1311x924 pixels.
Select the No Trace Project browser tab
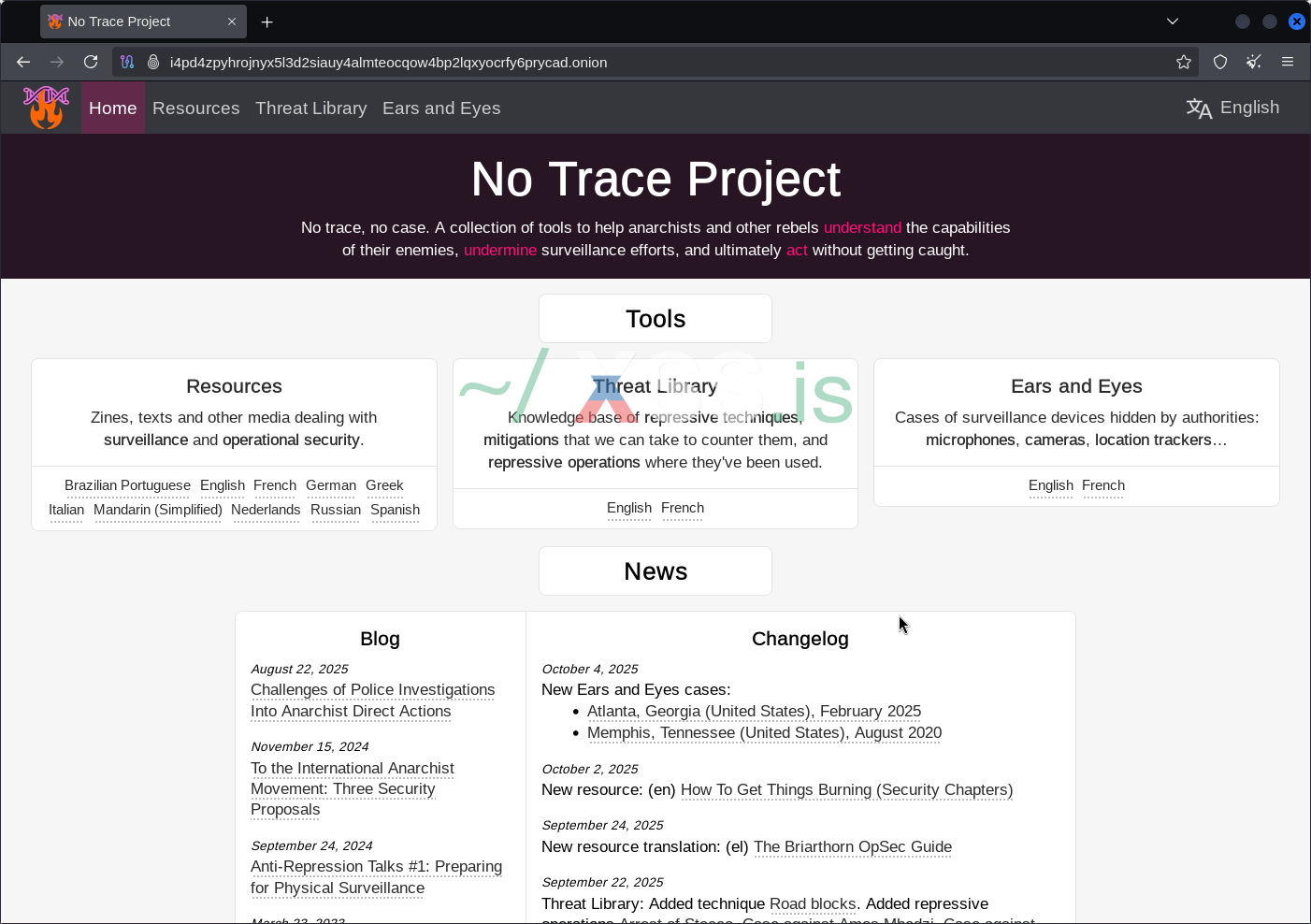click(143, 22)
